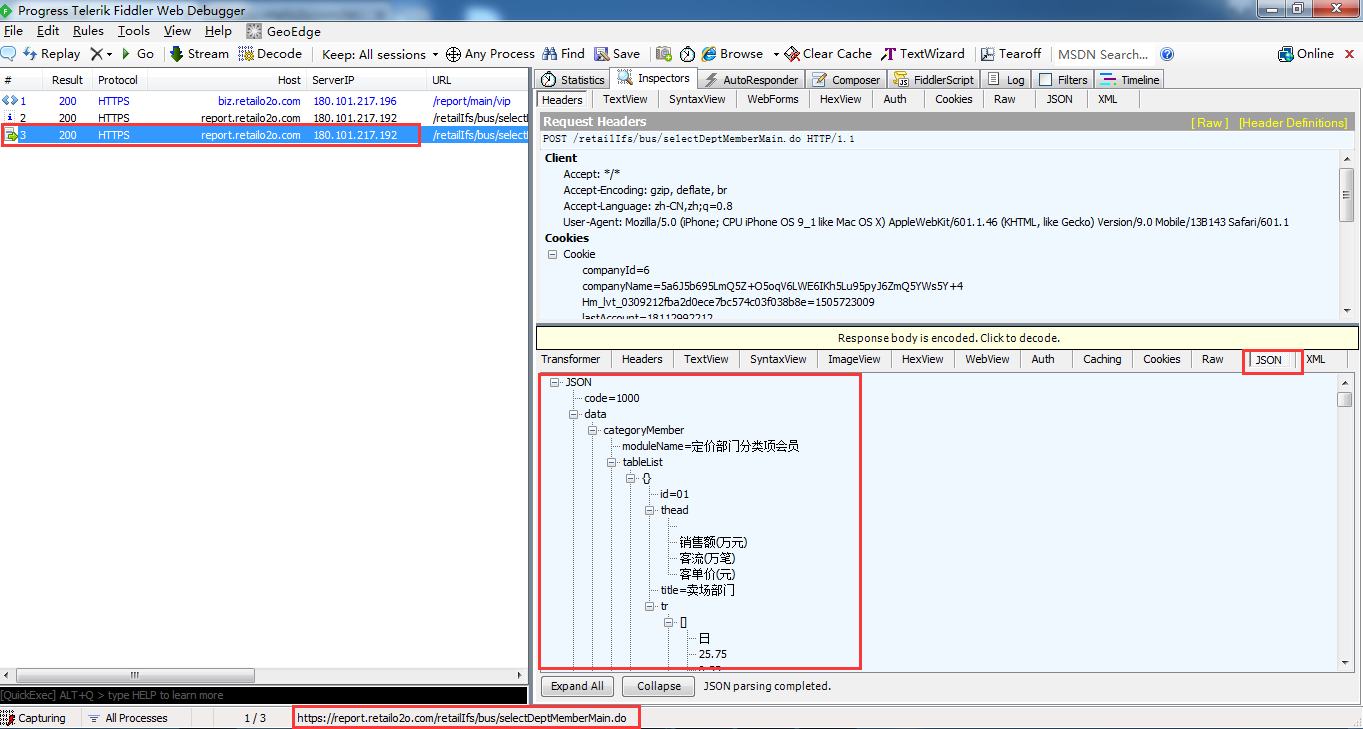Click the JSON view vertical scrollbar thumb
This screenshot has width=1363, height=729.
(1345, 399)
